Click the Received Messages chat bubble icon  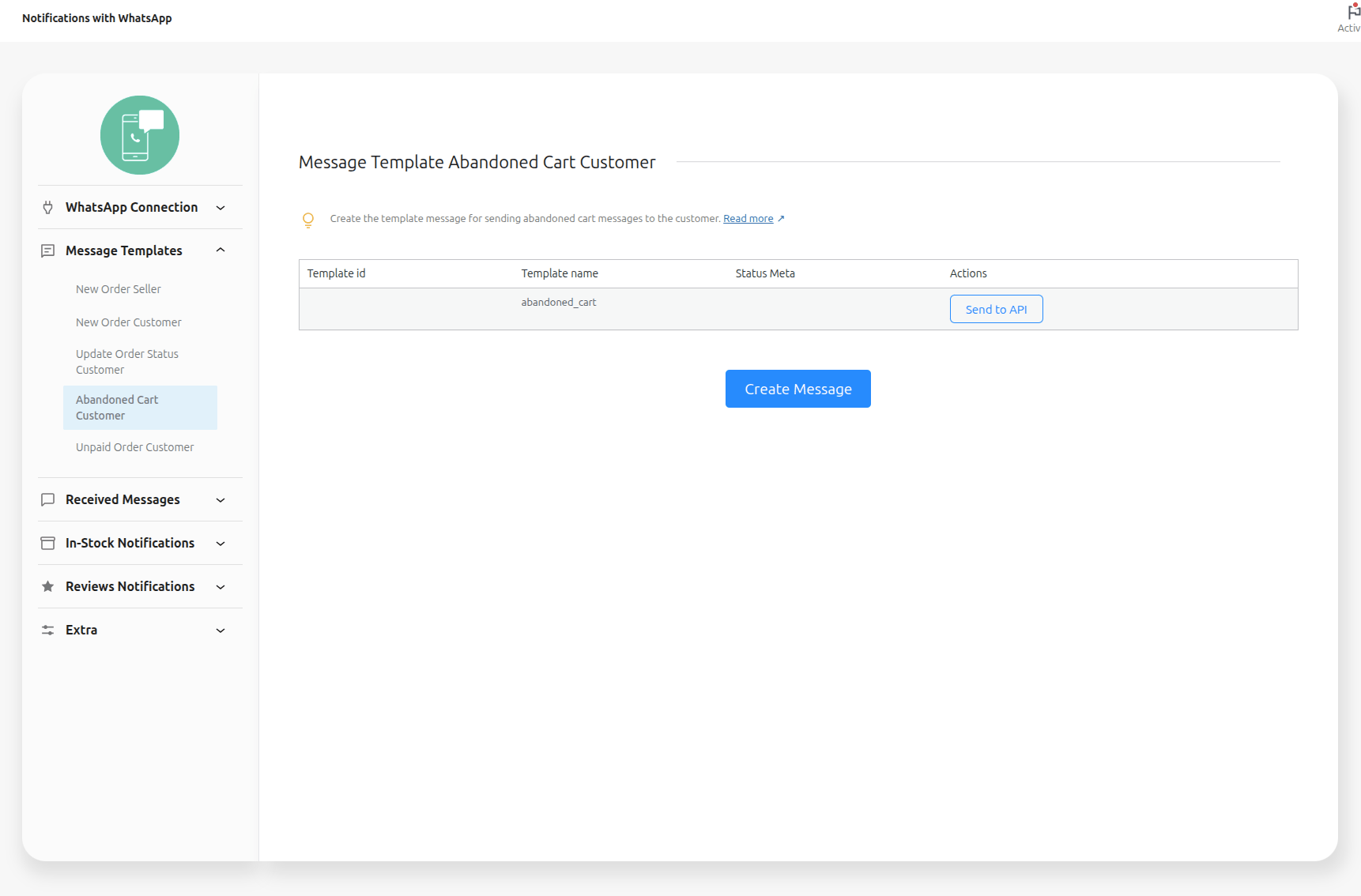click(48, 499)
